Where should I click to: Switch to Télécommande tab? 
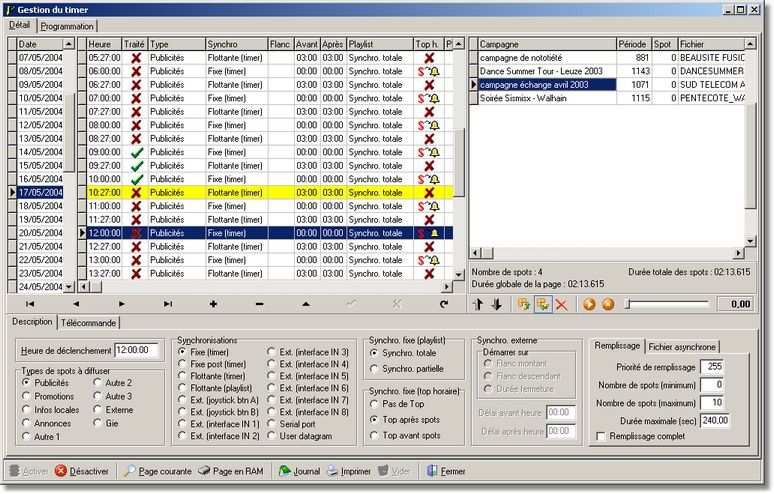pos(89,323)
